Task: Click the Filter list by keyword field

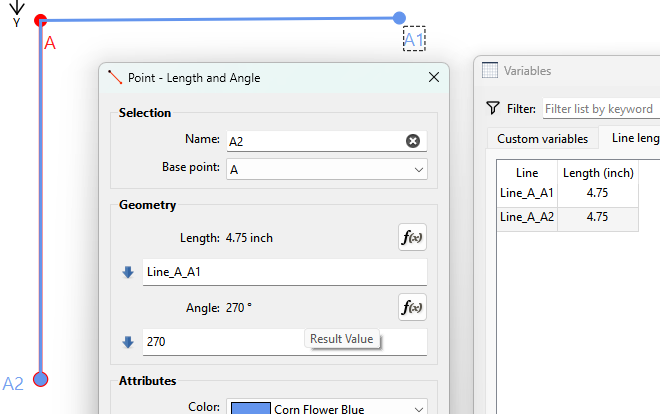Action: (x=600, y=108)
